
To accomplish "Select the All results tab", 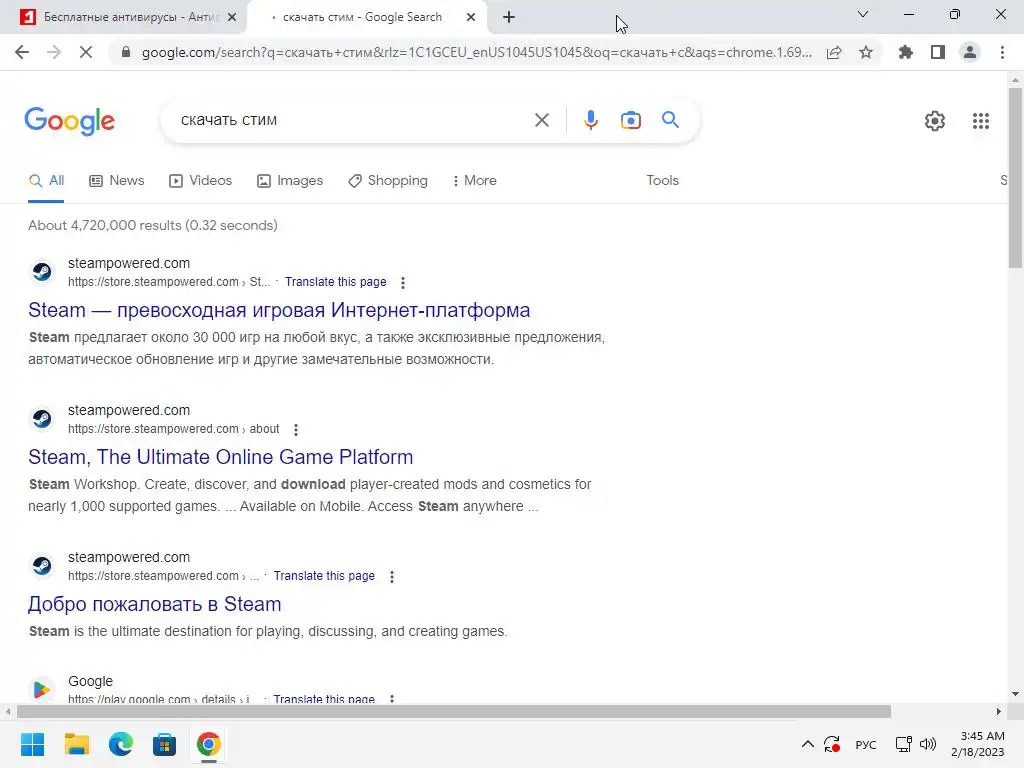I will pos(46,181).
